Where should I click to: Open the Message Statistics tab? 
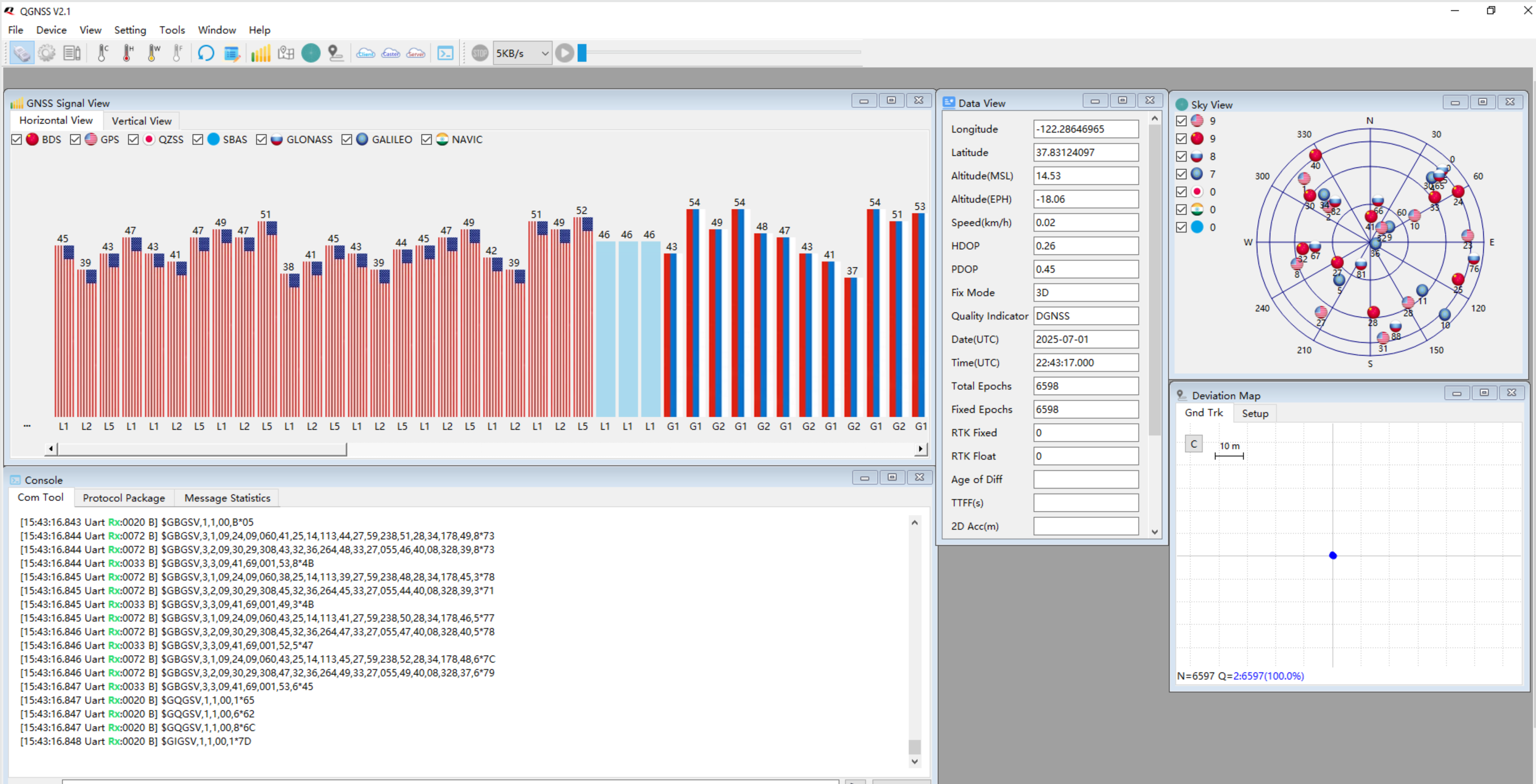[x=227, y=498]
